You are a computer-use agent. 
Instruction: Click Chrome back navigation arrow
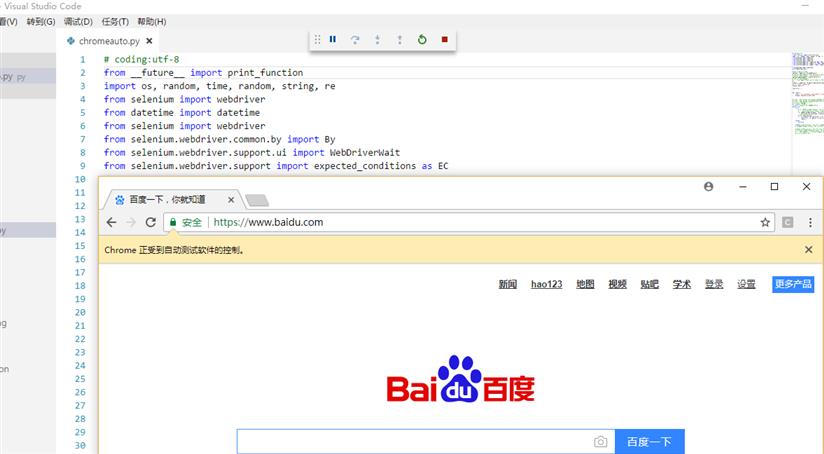coord(111,222)
